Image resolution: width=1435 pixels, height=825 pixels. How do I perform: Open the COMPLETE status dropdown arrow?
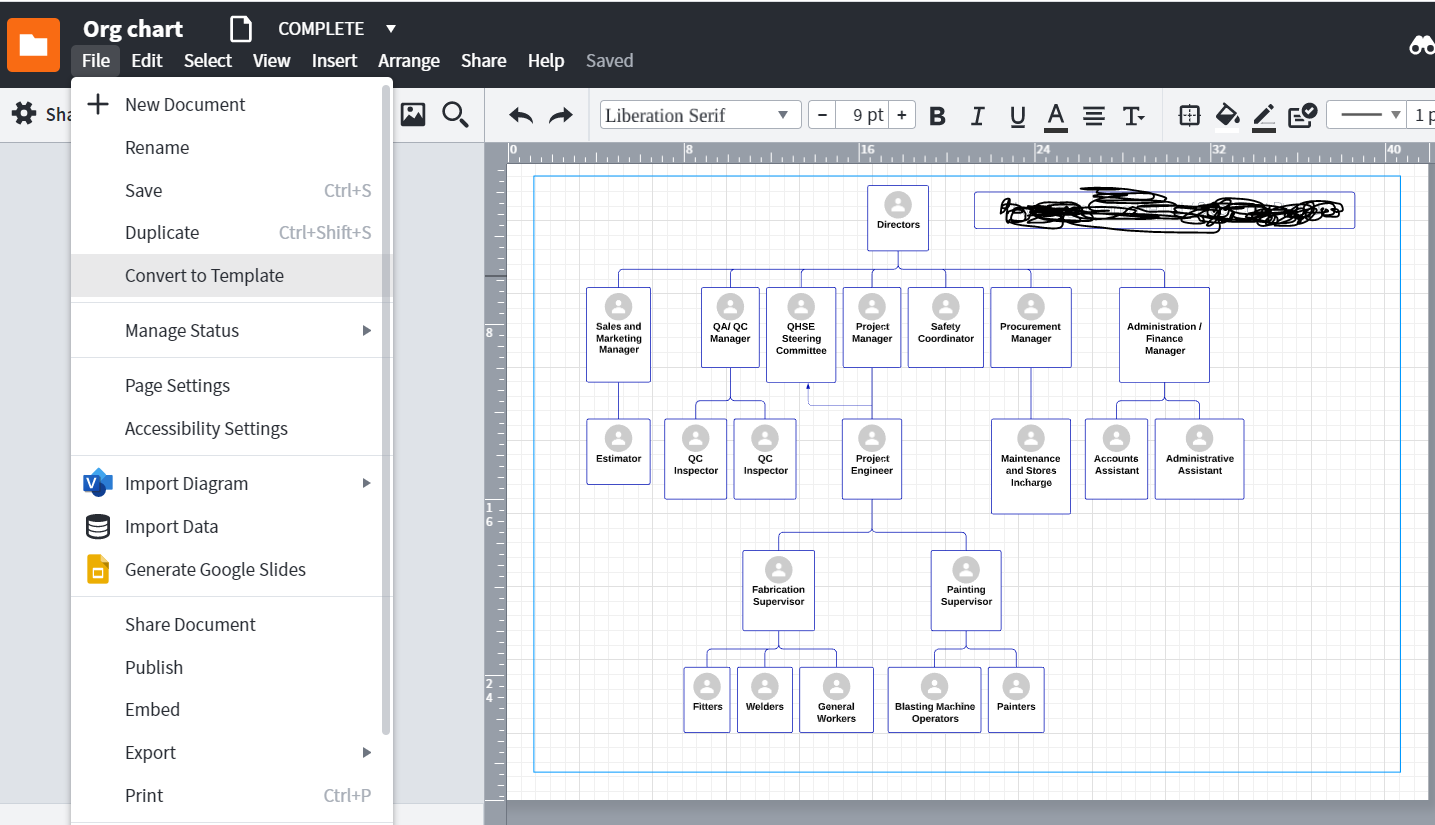(x=391, y=28)
